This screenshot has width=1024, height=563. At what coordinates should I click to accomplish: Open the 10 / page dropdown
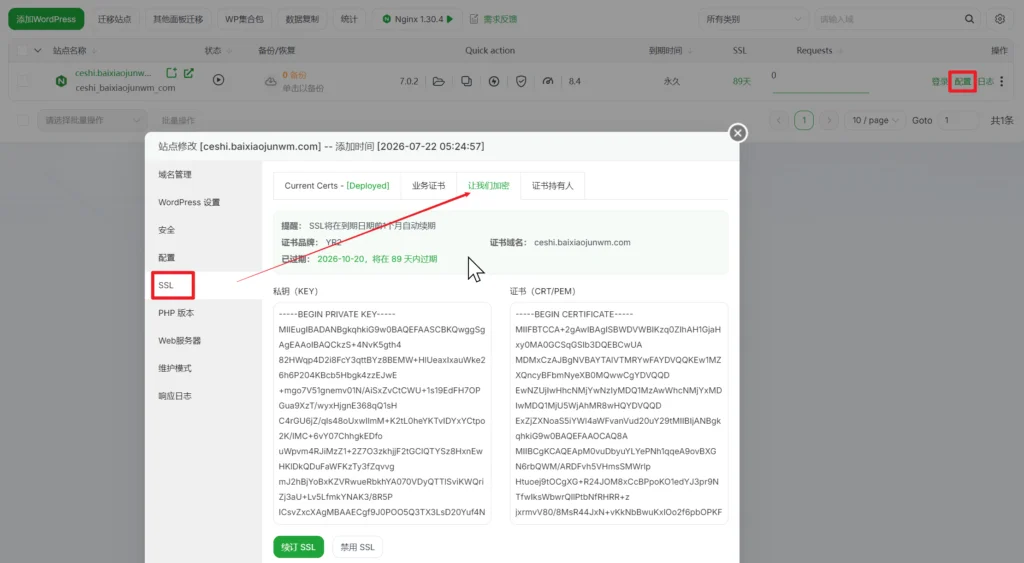875,120
